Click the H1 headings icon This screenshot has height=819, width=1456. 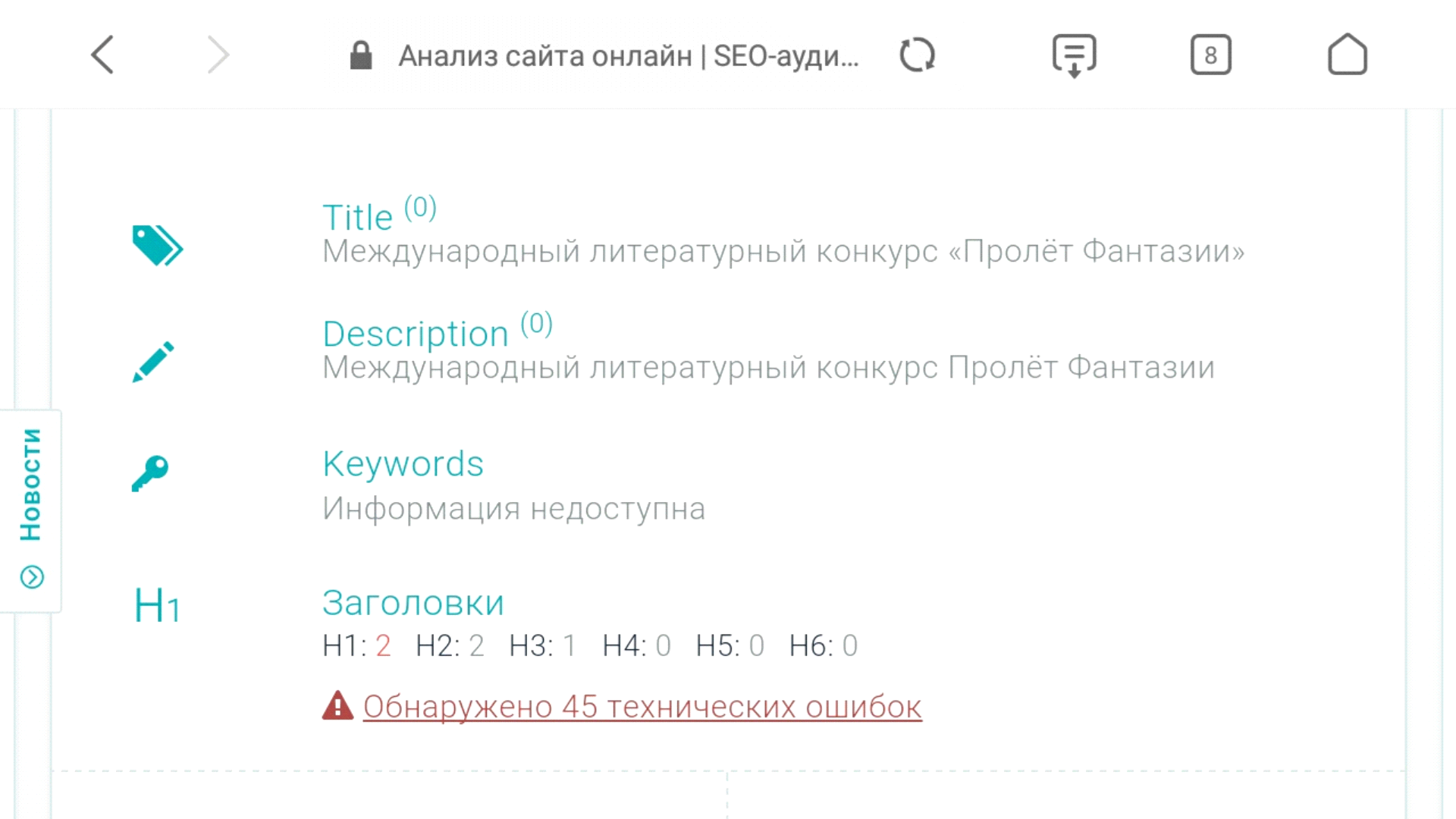(157, 606)
